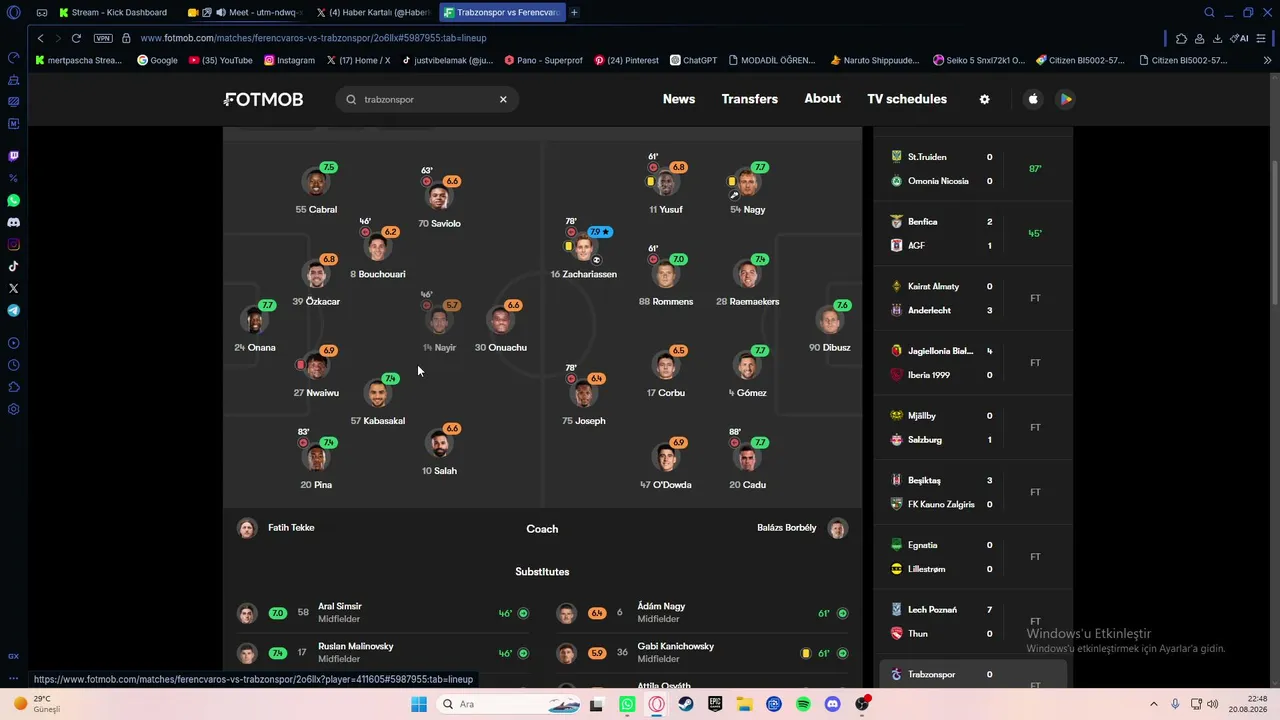Open the browser downloads icon

pyautogui.click(x=1217, y=38)
